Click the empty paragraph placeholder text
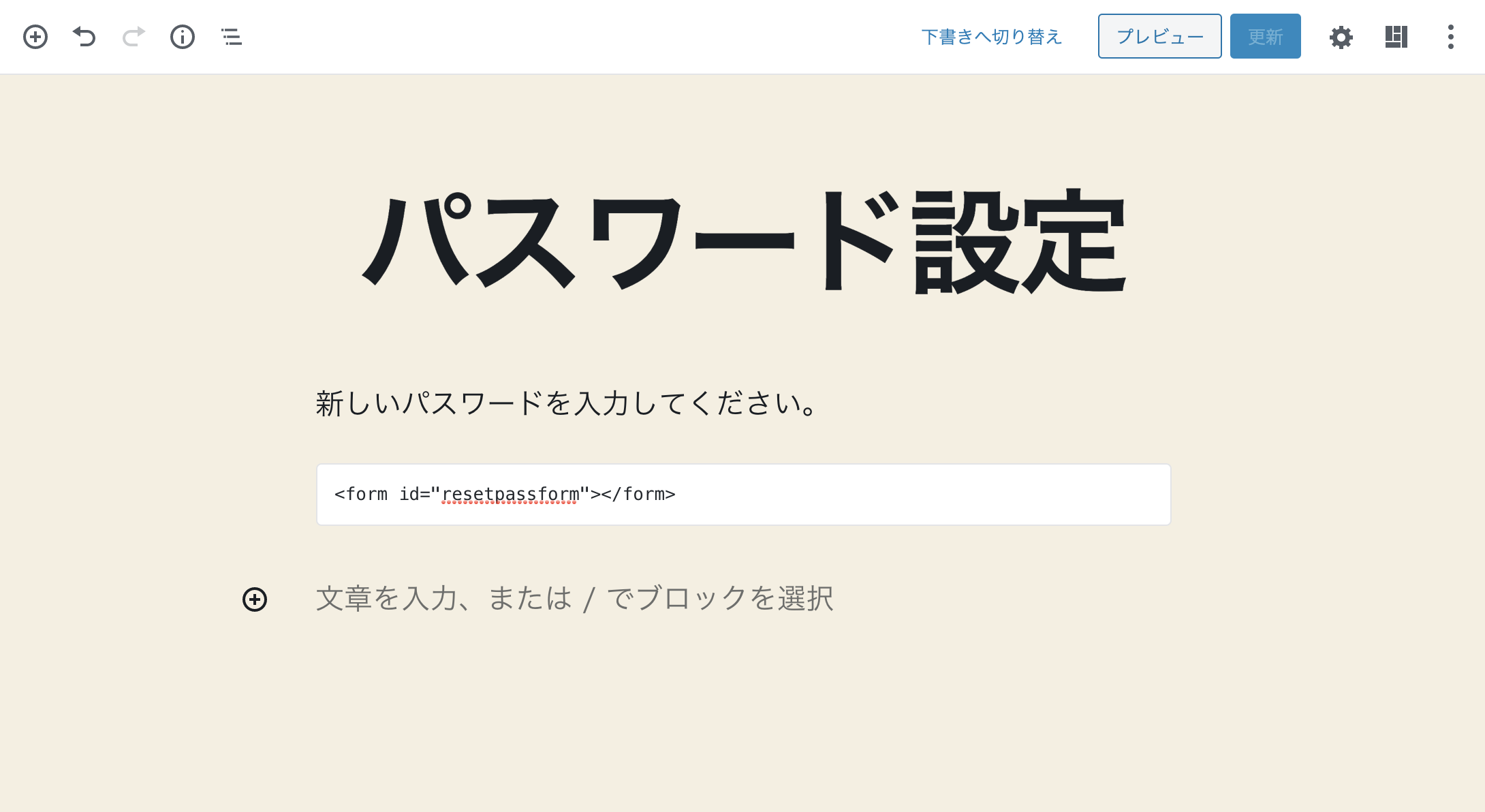Image resolution: width=1485 pixels, height=812 pixels. (574, 599)
